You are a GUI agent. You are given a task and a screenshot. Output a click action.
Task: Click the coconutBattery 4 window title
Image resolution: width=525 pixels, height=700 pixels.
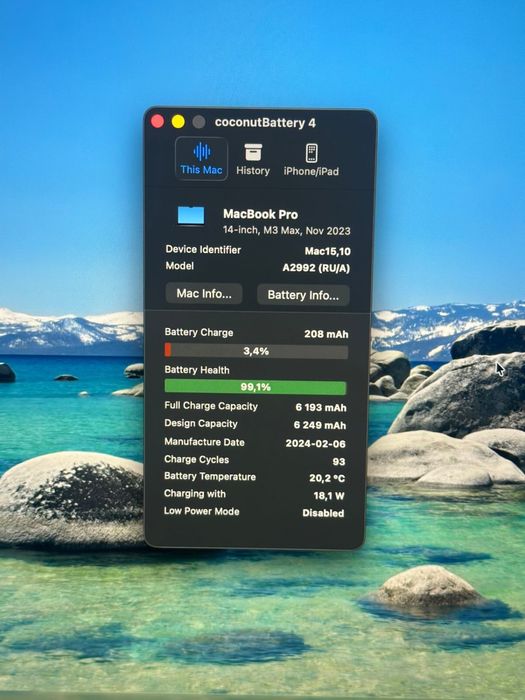(x=265, y=123)
